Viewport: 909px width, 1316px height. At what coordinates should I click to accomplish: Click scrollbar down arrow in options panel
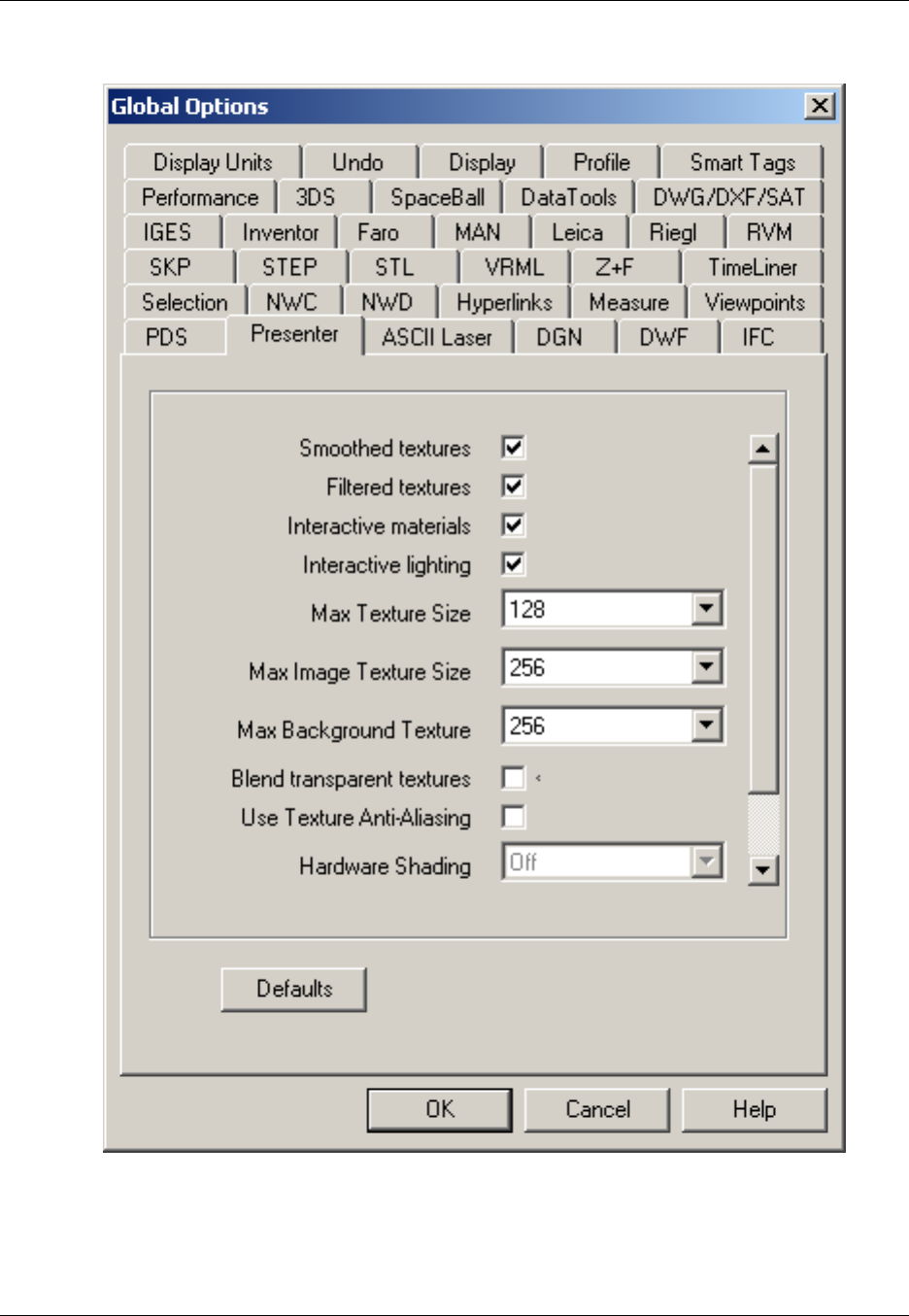[x=763, y=869]
